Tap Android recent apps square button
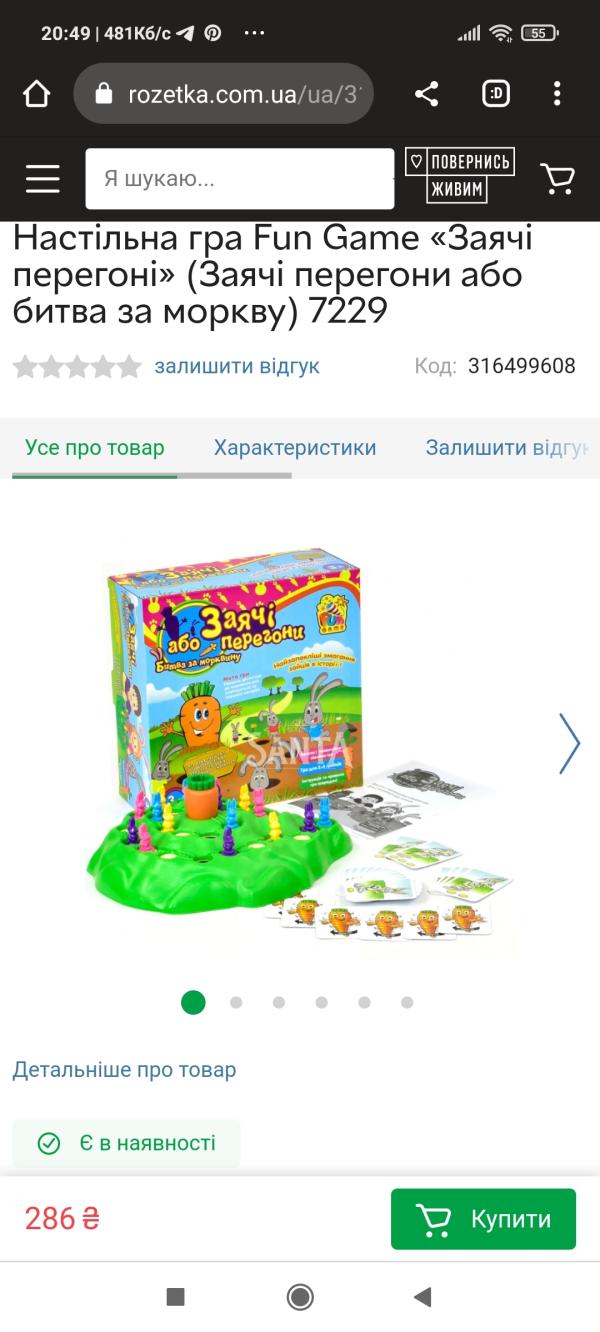 coord(175,1297)
